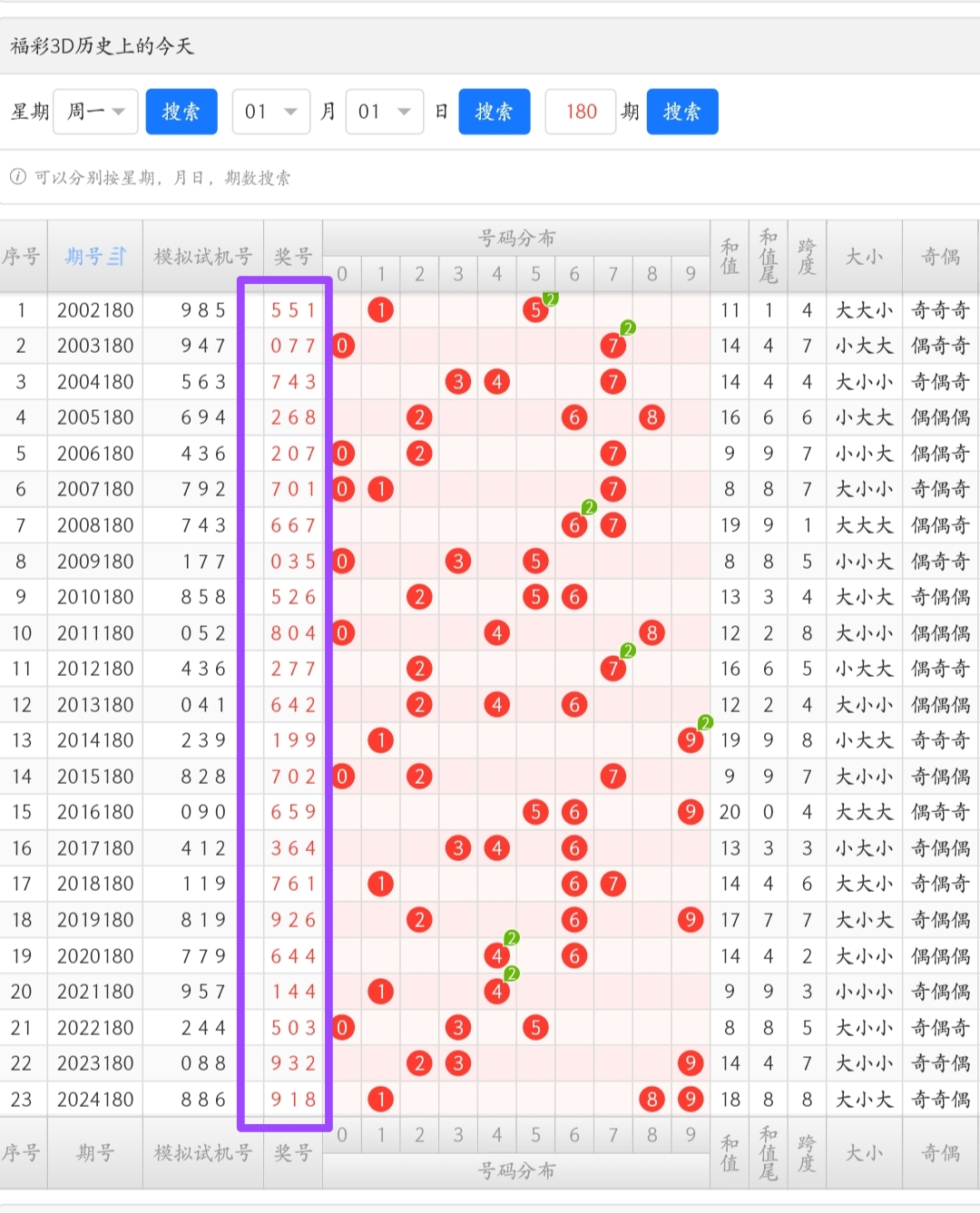
Task: Click red ball 6 in row 2008180
Action: coord(574,525)
